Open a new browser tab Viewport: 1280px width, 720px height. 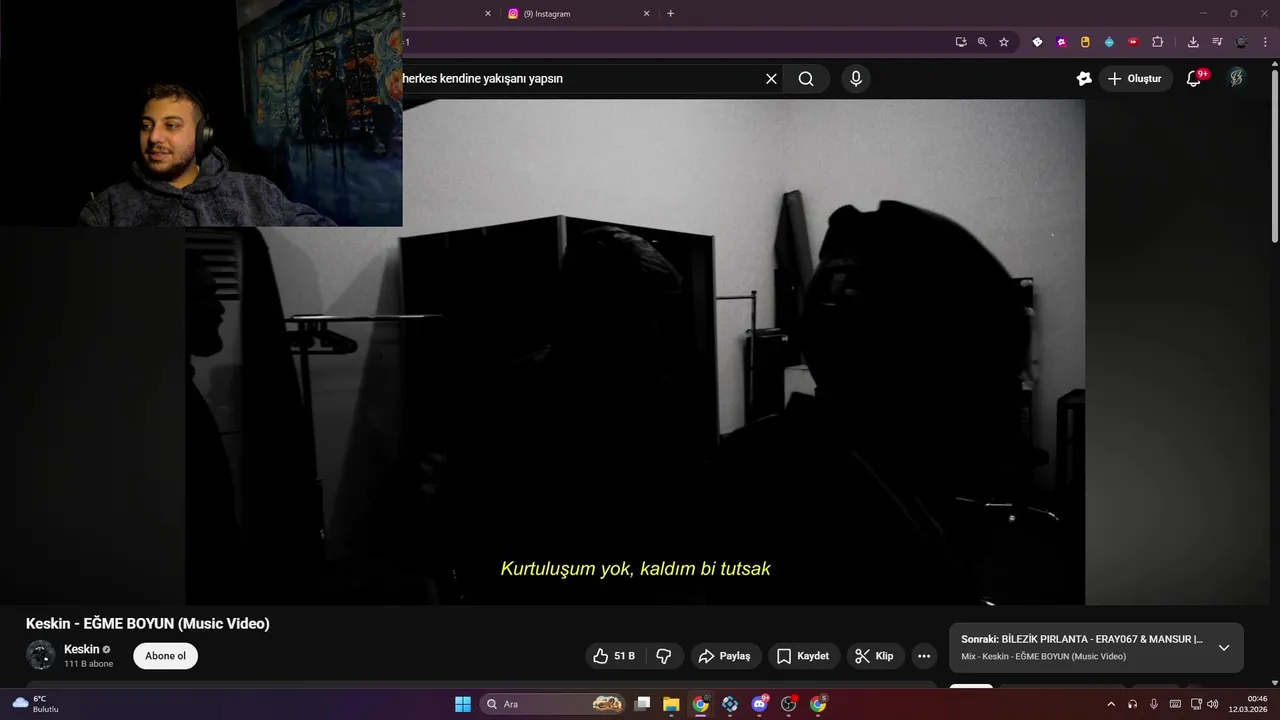(x=670, y=14)
